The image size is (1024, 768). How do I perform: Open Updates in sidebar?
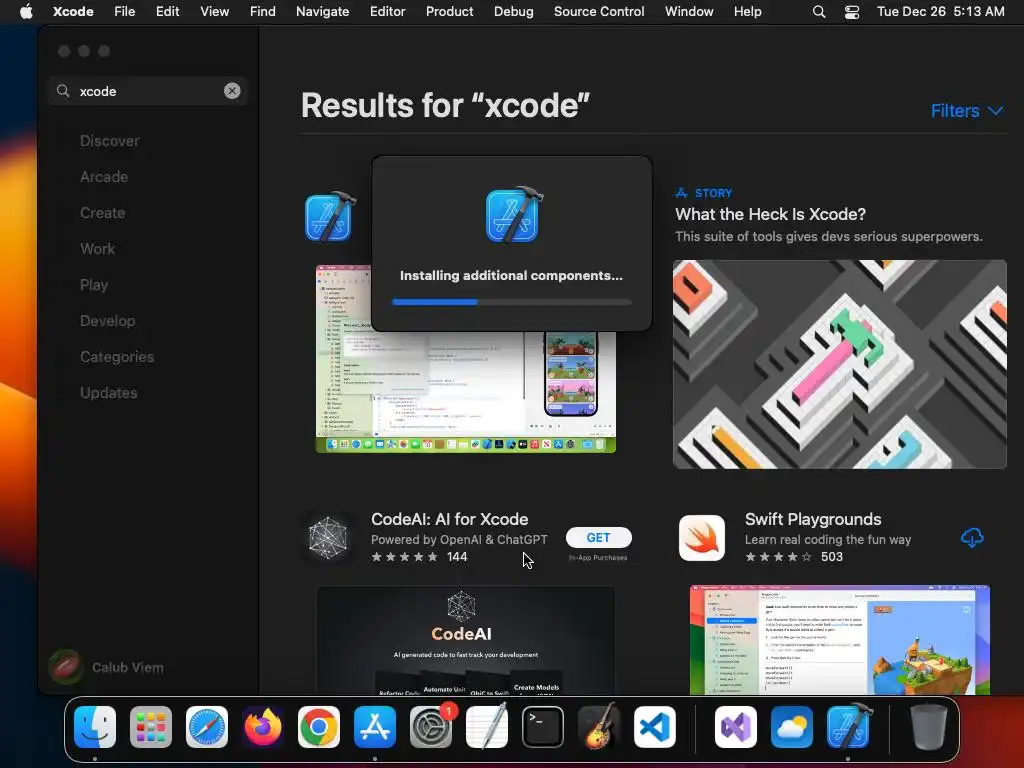(x=108, y=392)
